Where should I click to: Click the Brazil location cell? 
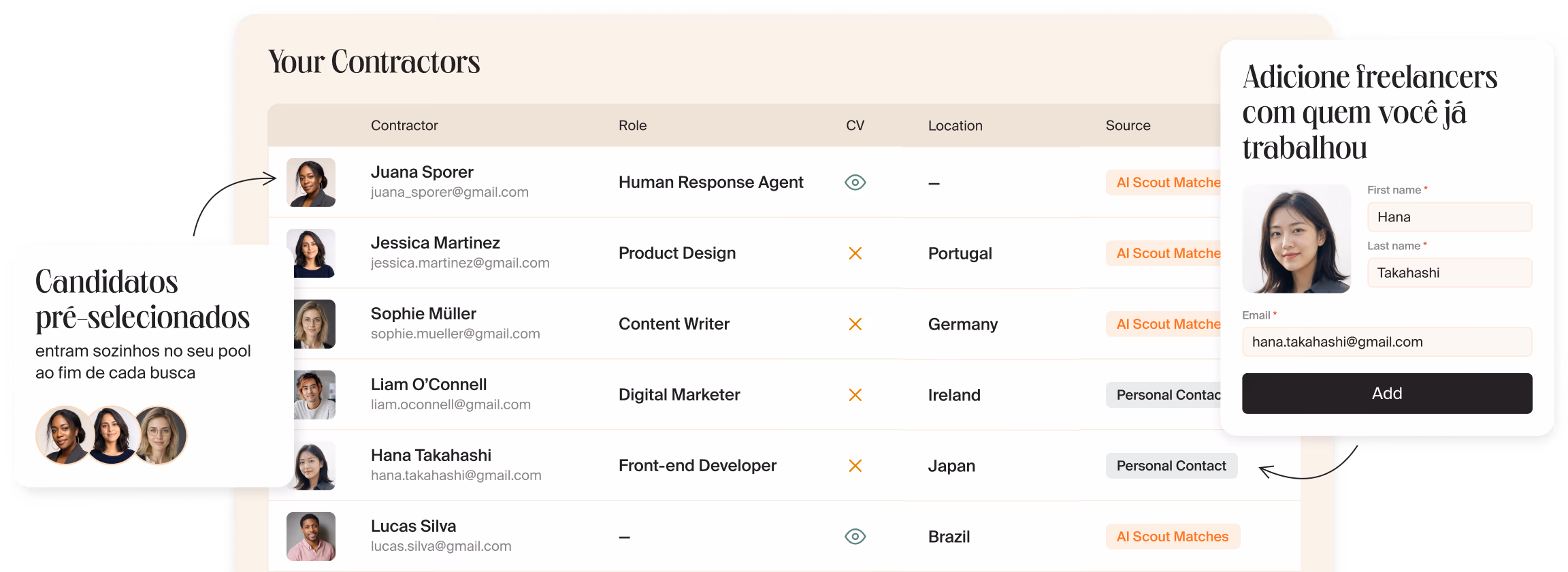pyautogui.click(x=949, y=537)
